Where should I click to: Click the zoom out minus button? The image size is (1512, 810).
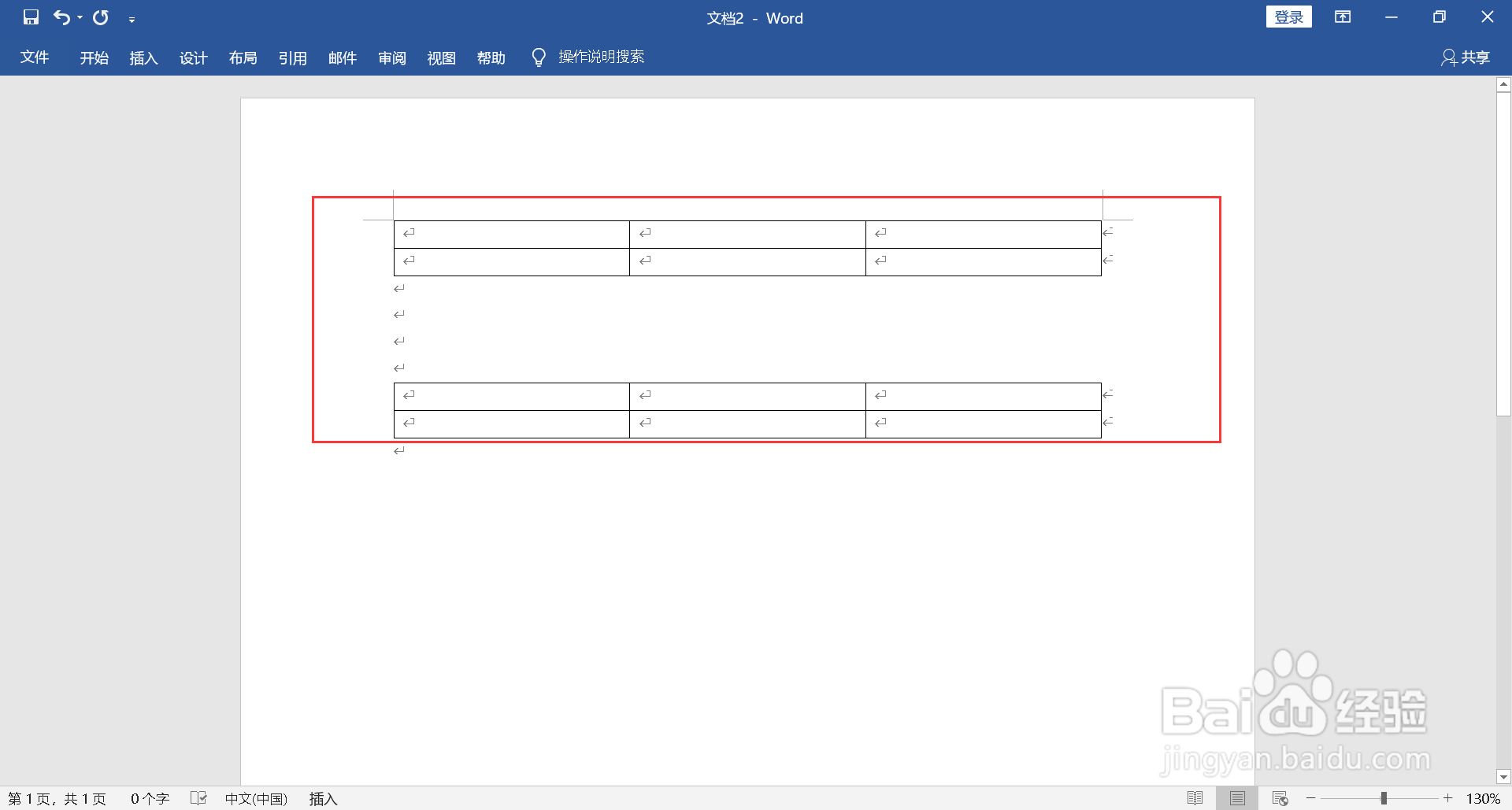click(x=1311, y=799)
